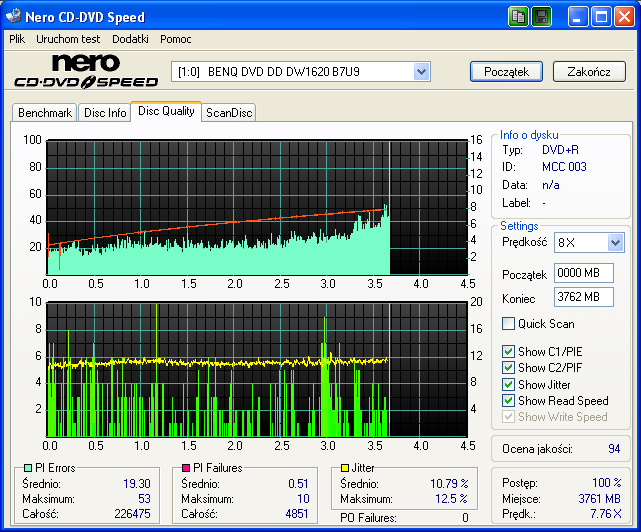Toggle Show C1/PIE checkbox

(x=508, y=351)
